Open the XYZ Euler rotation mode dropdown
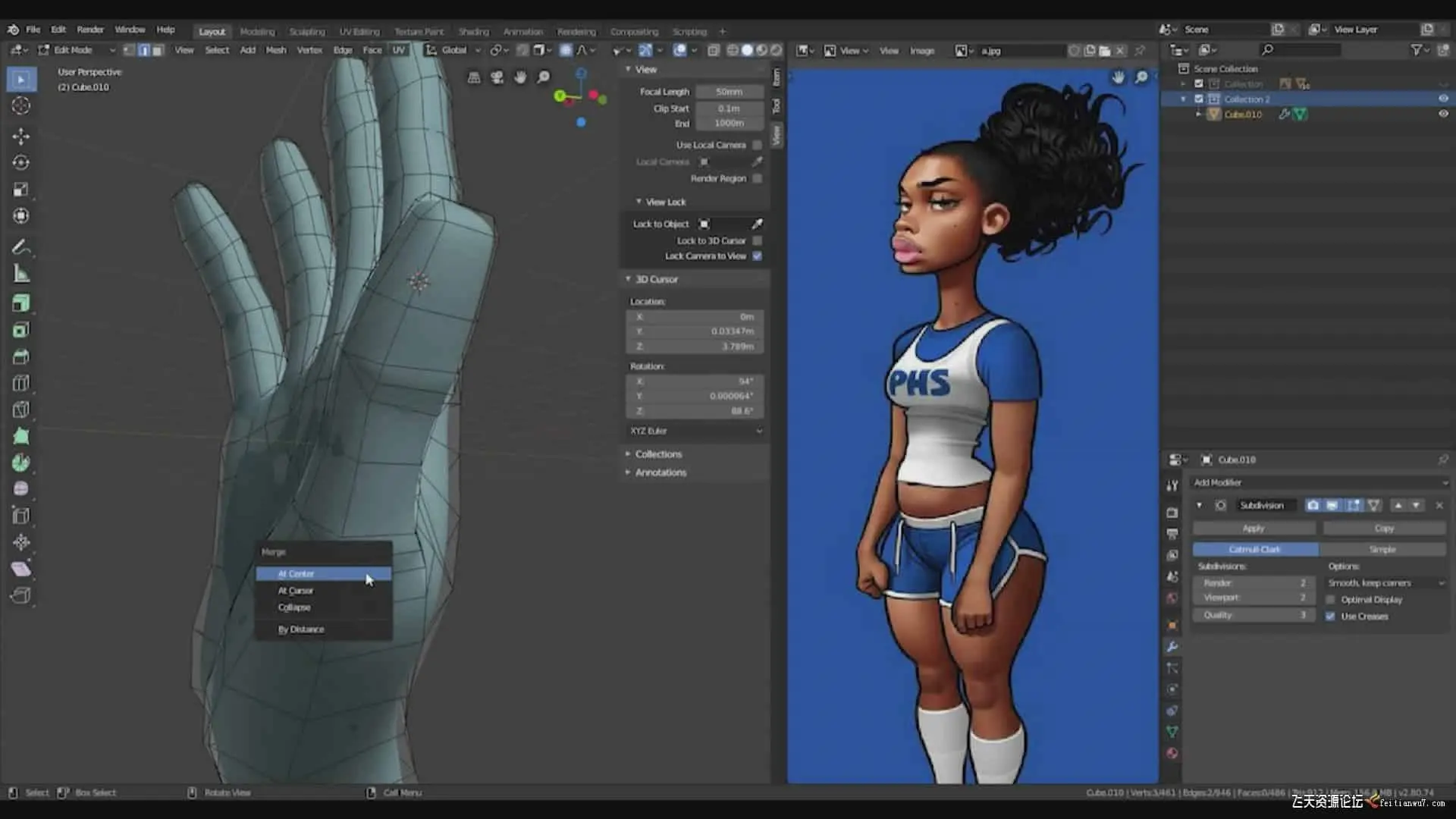Image resolution: width=1456 pixels, height=819 pixels. tap(695, 431)
